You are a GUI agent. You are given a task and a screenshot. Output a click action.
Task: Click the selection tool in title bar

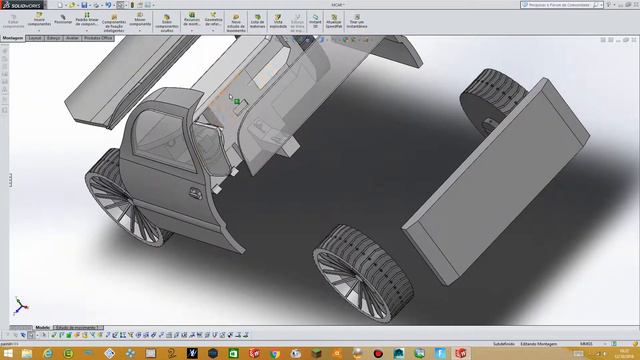(120, 5)
